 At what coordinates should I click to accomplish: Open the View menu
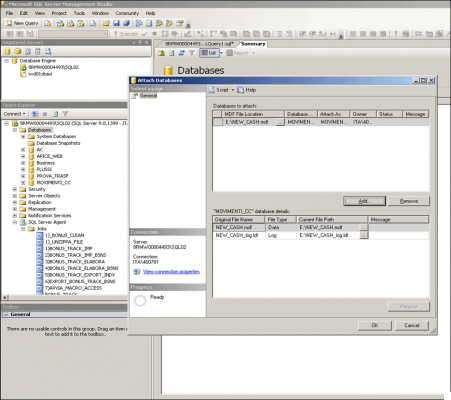pos(40,13)
